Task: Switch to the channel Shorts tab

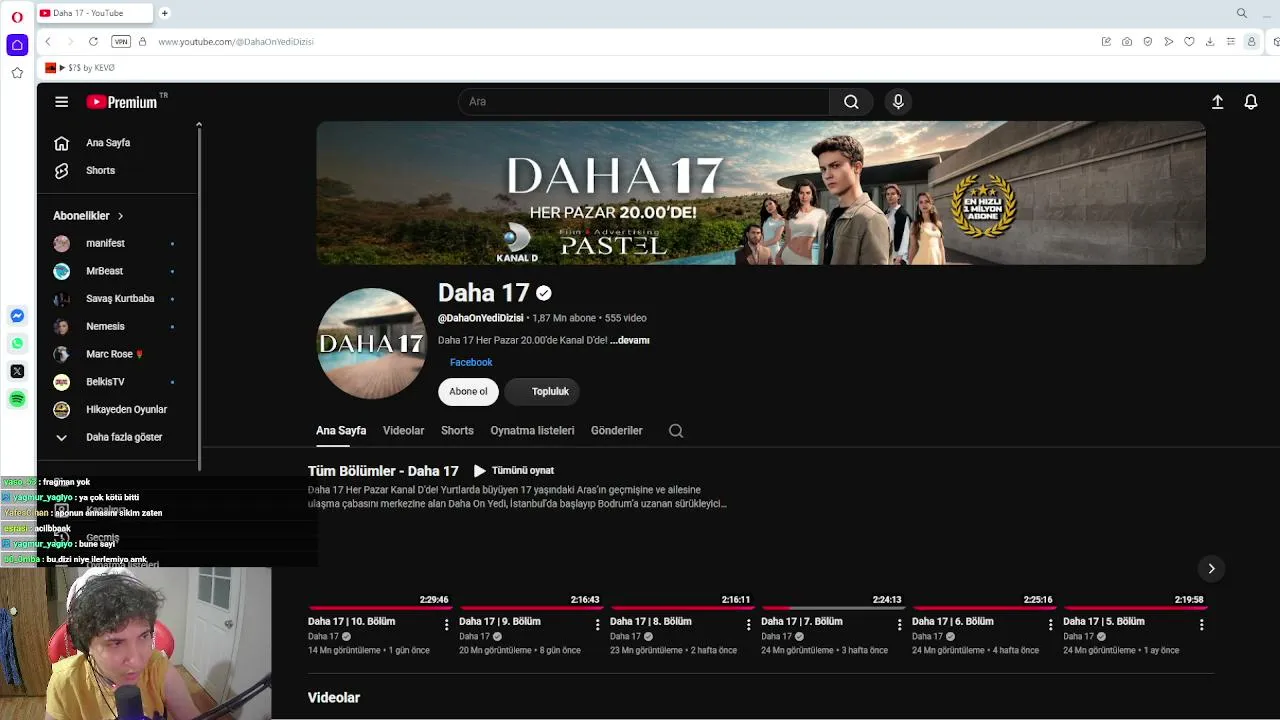Action: (x=457, y=431)
